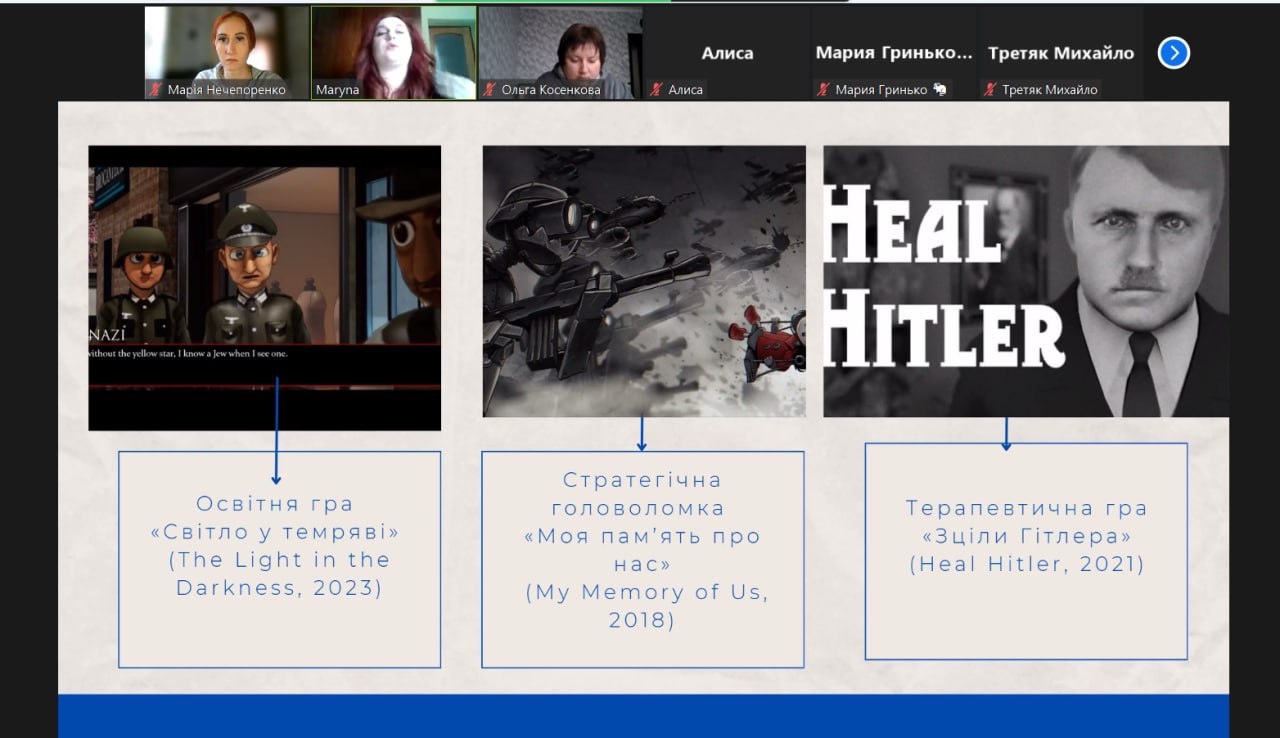Click the Light in the Darkness game screenshot
Screen dimensions: 1280x738
point(264,287)
